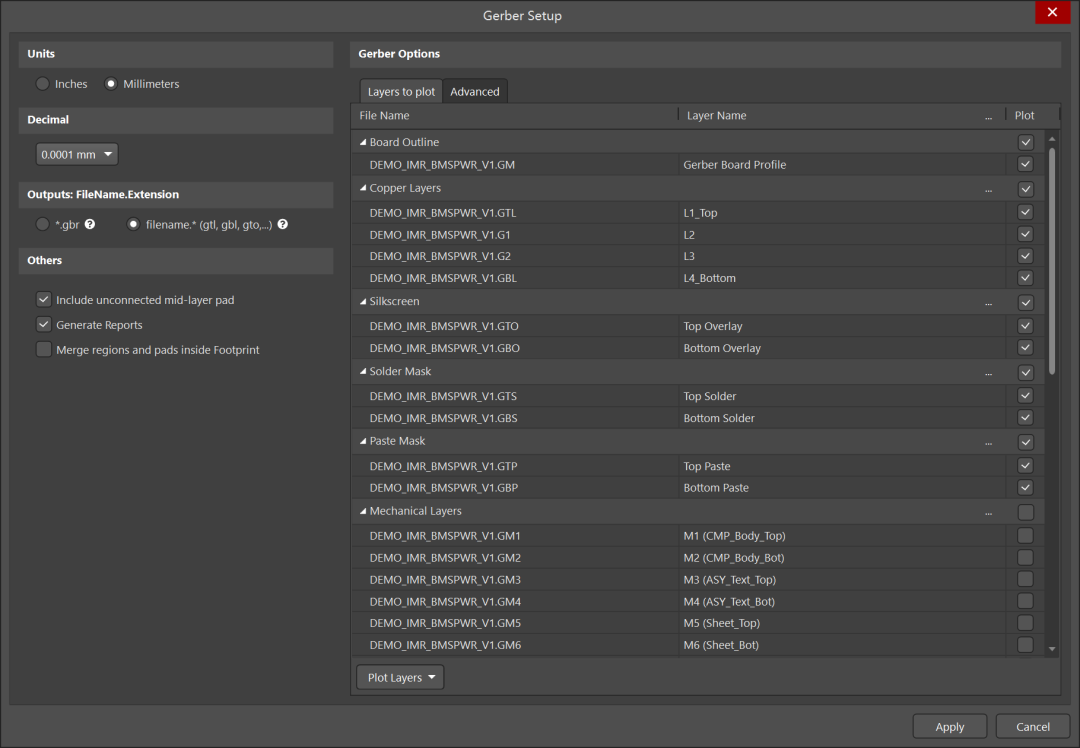The height and width of the screenshot is (748, 1080).
Task: Click the Bottom Paste layer name
Action: tap(716, 488)
